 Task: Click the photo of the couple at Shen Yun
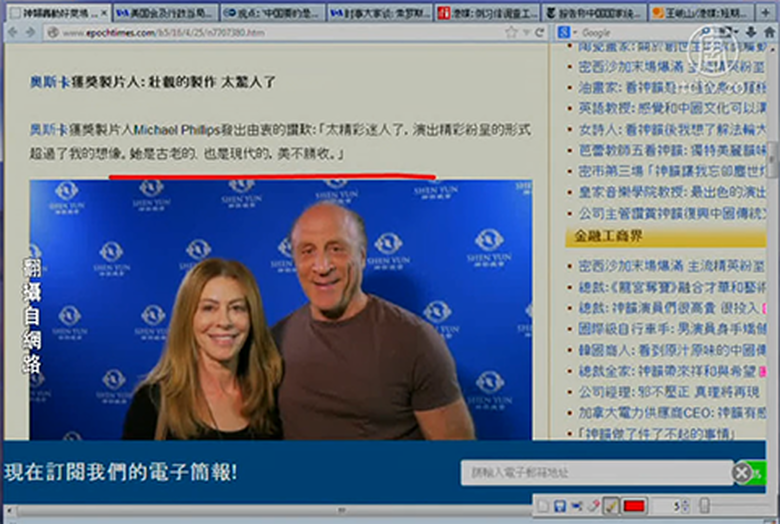click(280, 310)
